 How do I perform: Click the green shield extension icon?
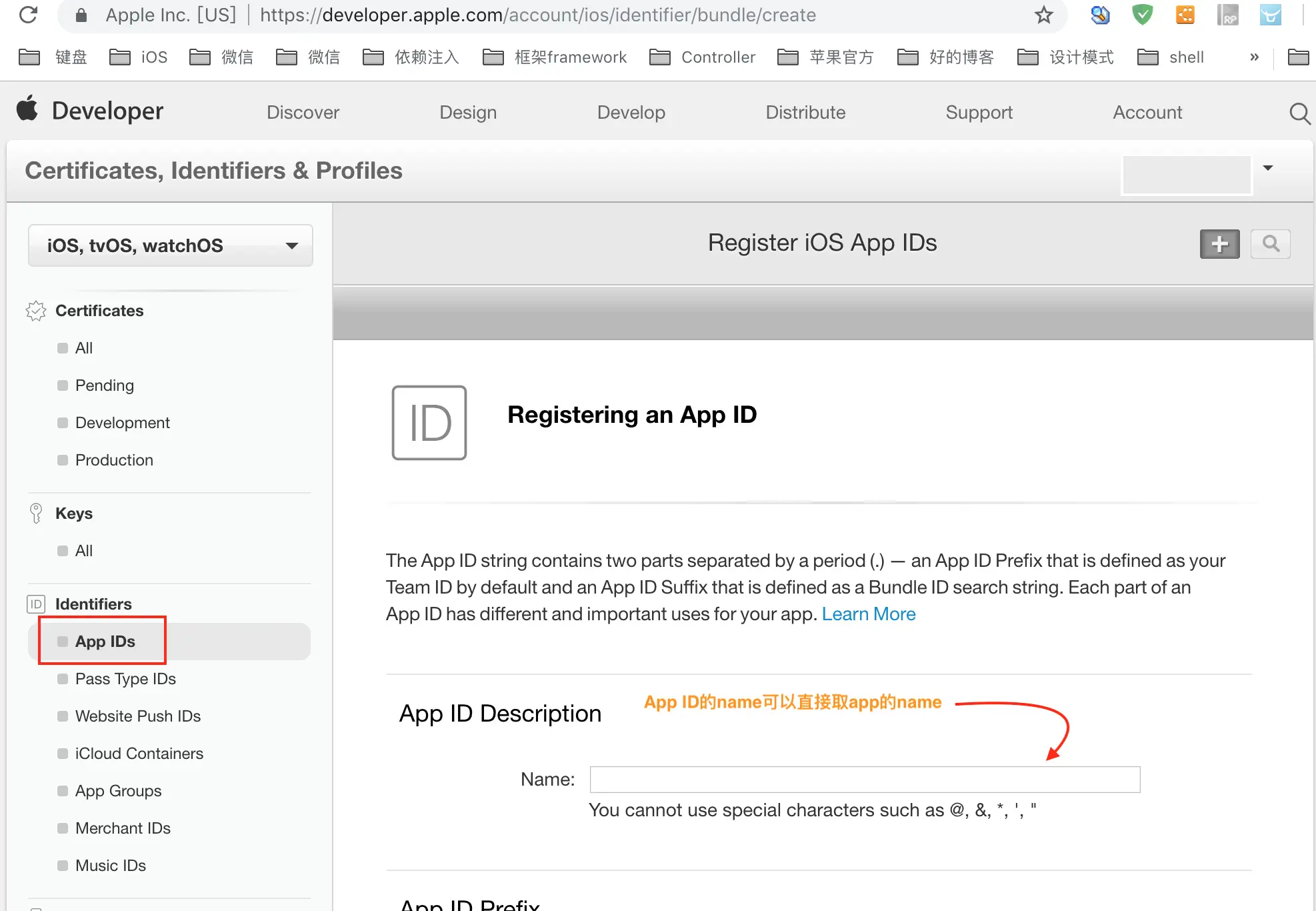coord(1143,15)
